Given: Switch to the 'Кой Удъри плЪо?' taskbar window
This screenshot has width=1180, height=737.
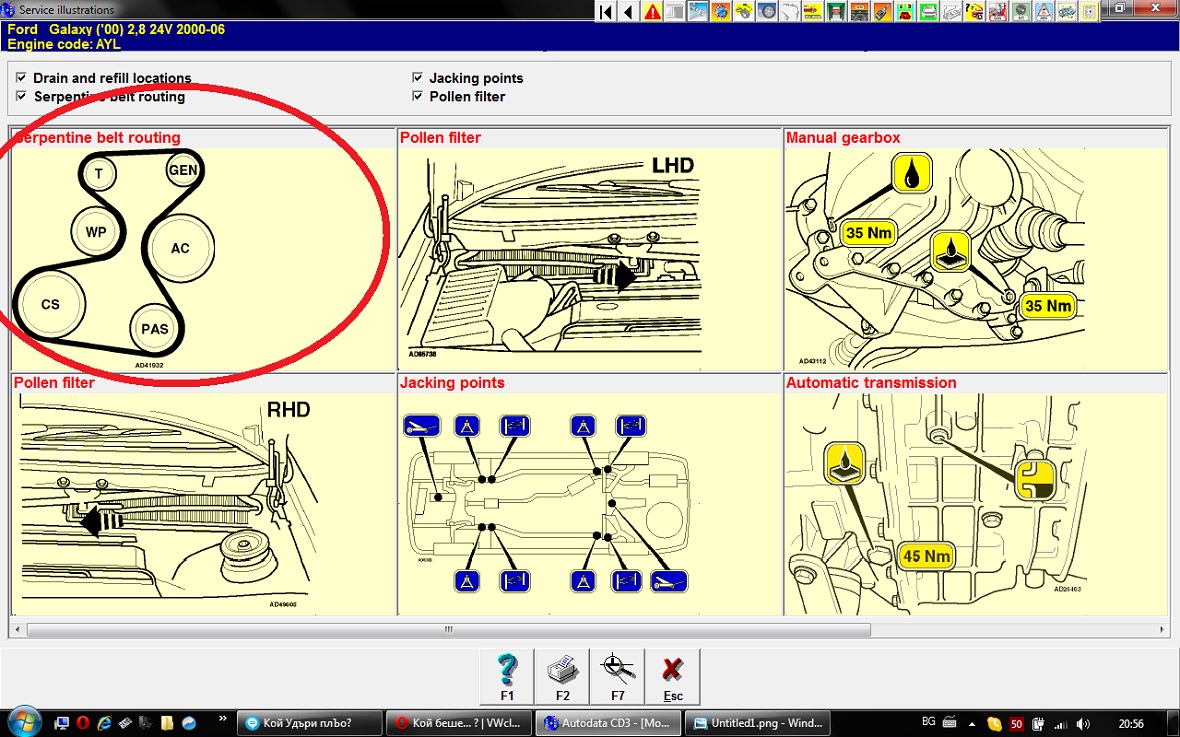Looking at the screenshot, I should pyautogui.click(x=309, y=723).
